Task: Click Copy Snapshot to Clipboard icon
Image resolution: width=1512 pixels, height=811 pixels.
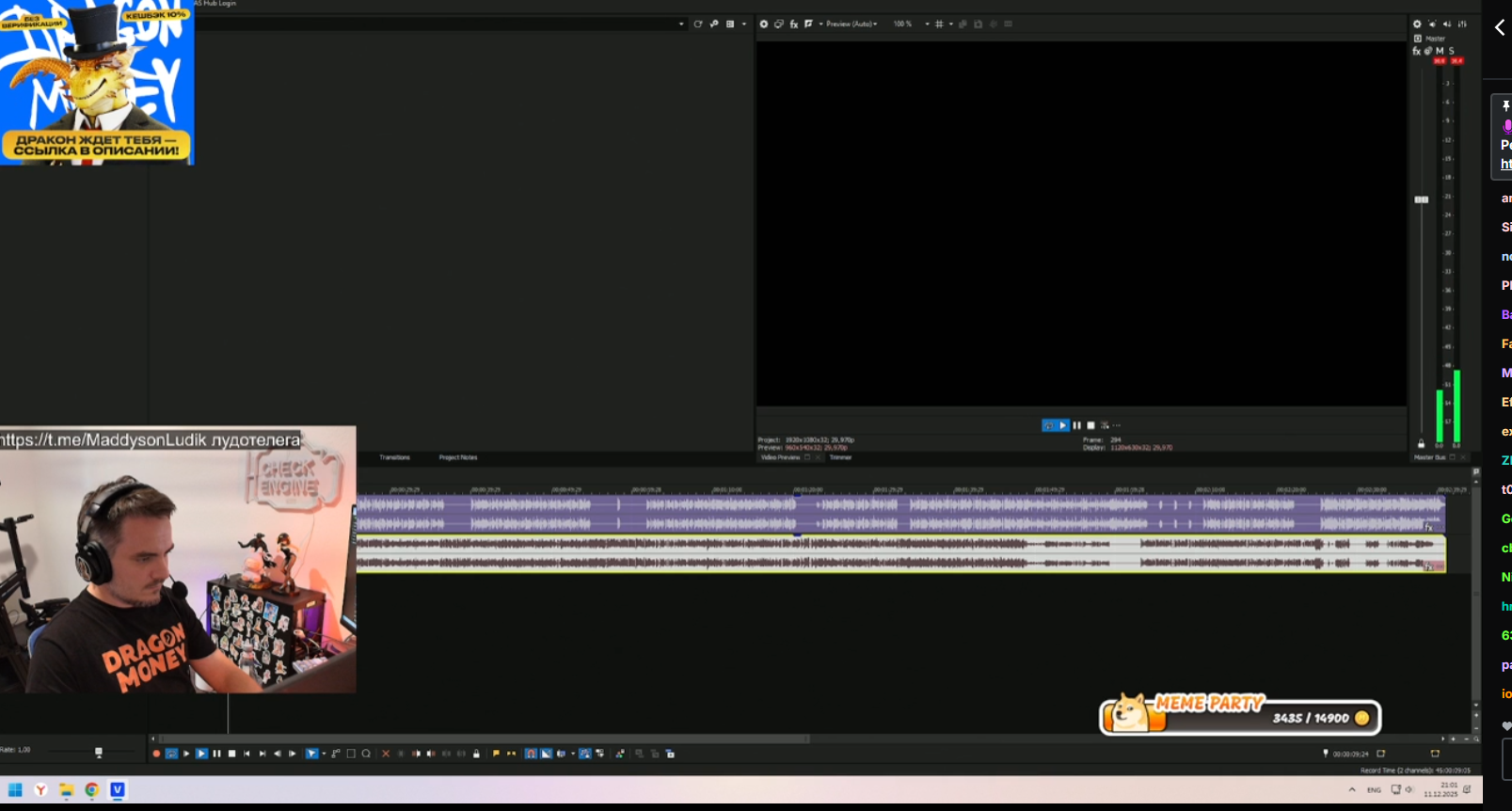Action: coord(963,24)
